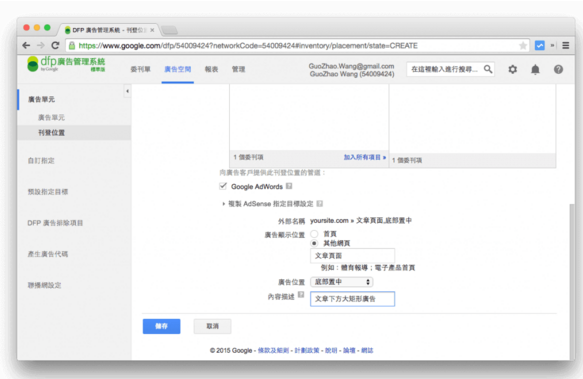Open 聯播網設定 in the sidebar

click(44, 285)
